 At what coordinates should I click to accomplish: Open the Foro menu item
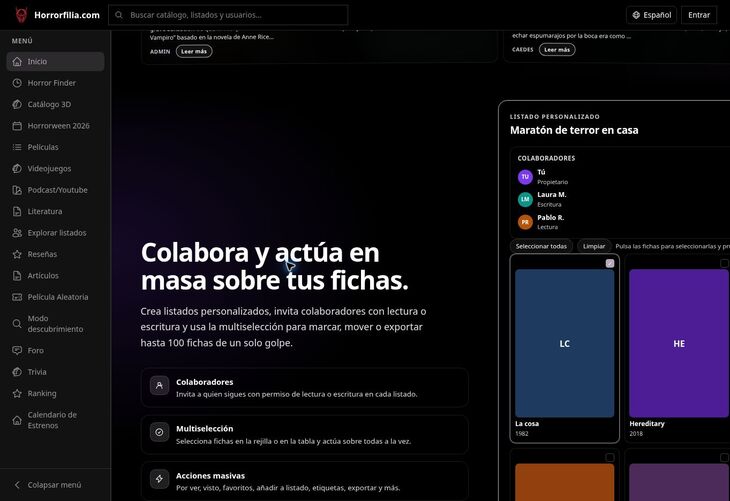(x=55, y=351)
